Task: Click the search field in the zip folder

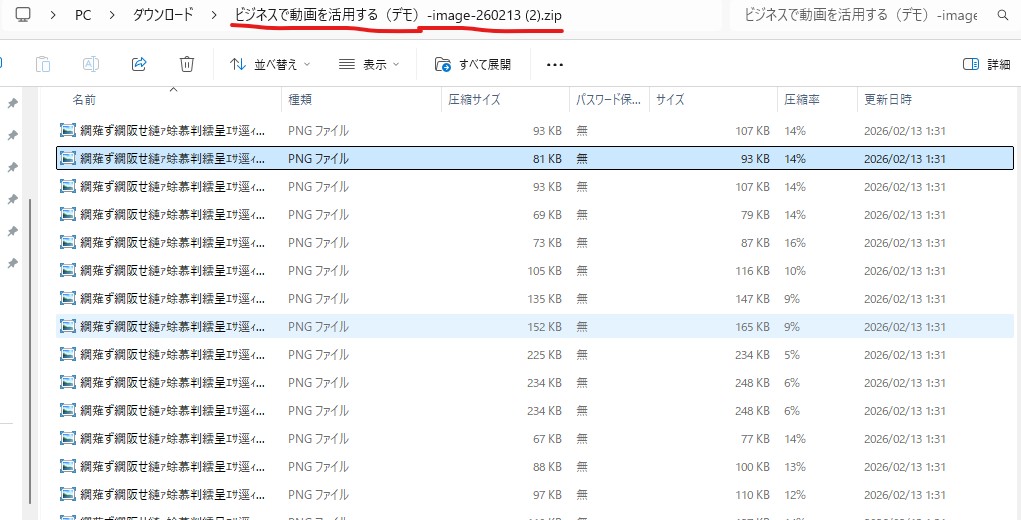Action: point(860,16)
